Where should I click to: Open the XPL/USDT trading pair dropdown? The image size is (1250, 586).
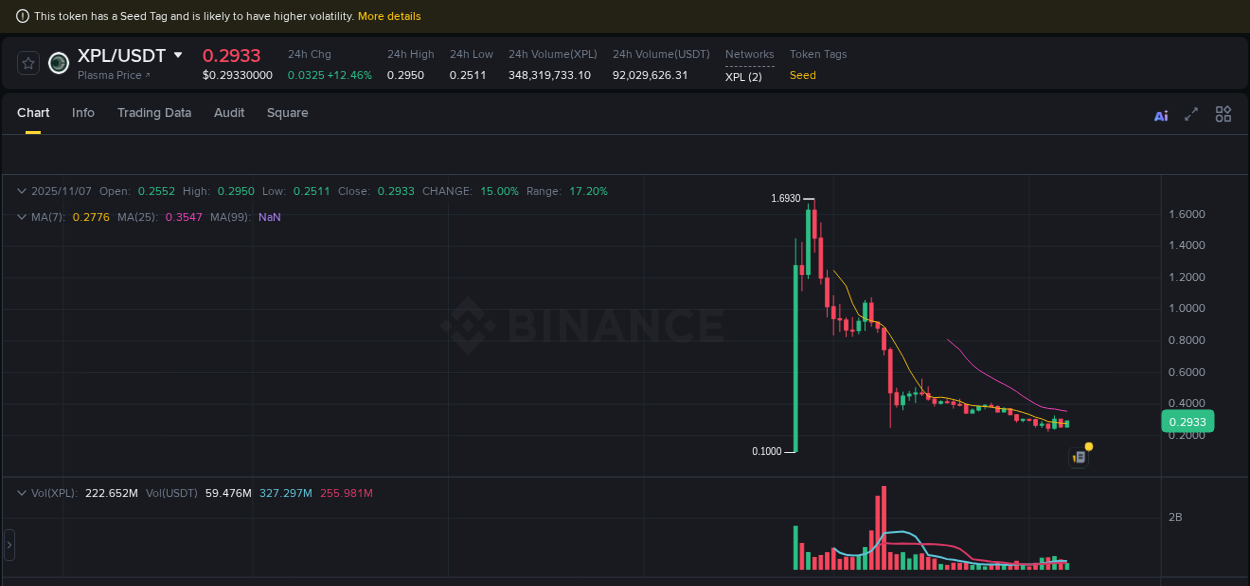coord(177,56)
